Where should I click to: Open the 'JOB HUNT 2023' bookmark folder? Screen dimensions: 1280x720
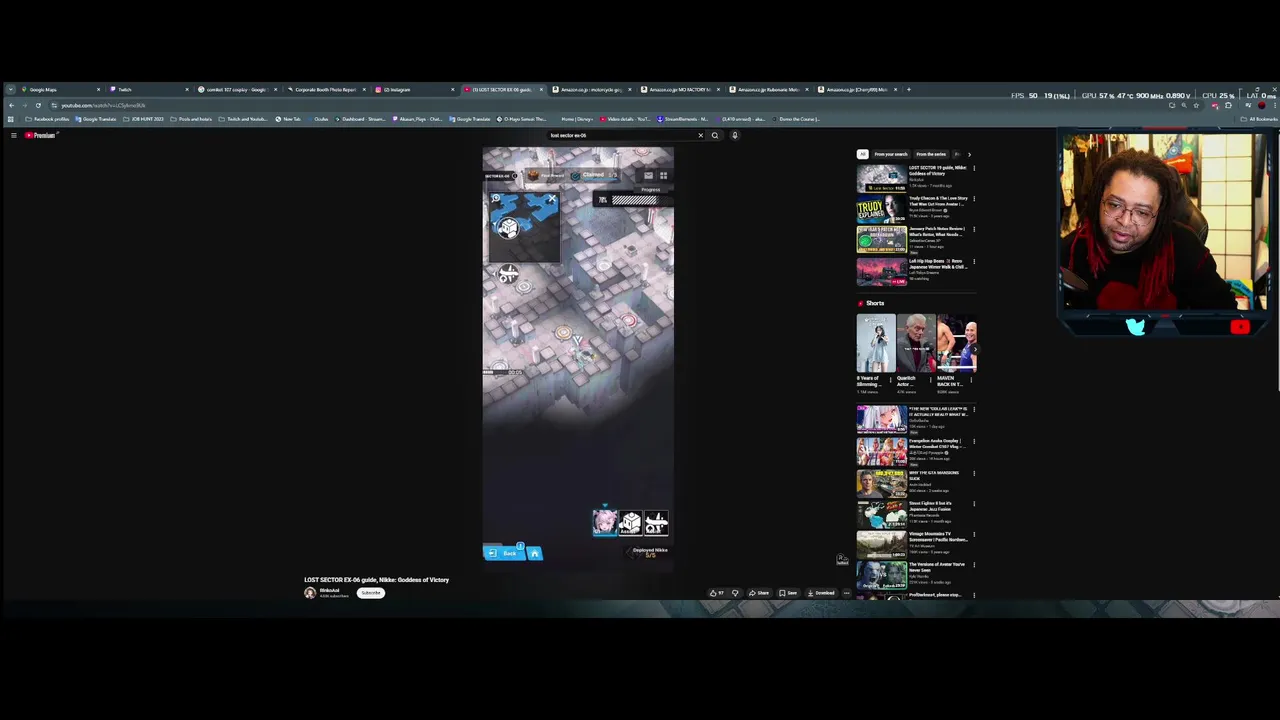pyautogui.click(x=142, y=119)
